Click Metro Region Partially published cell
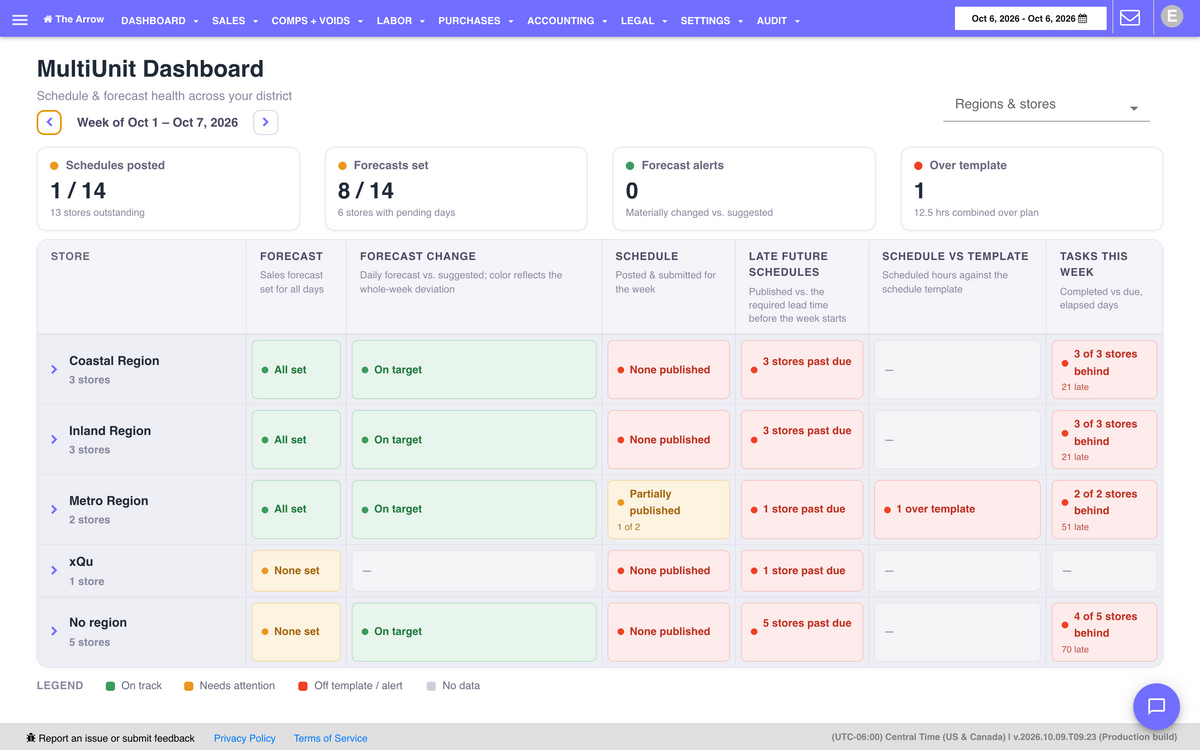 pos(669,510)
